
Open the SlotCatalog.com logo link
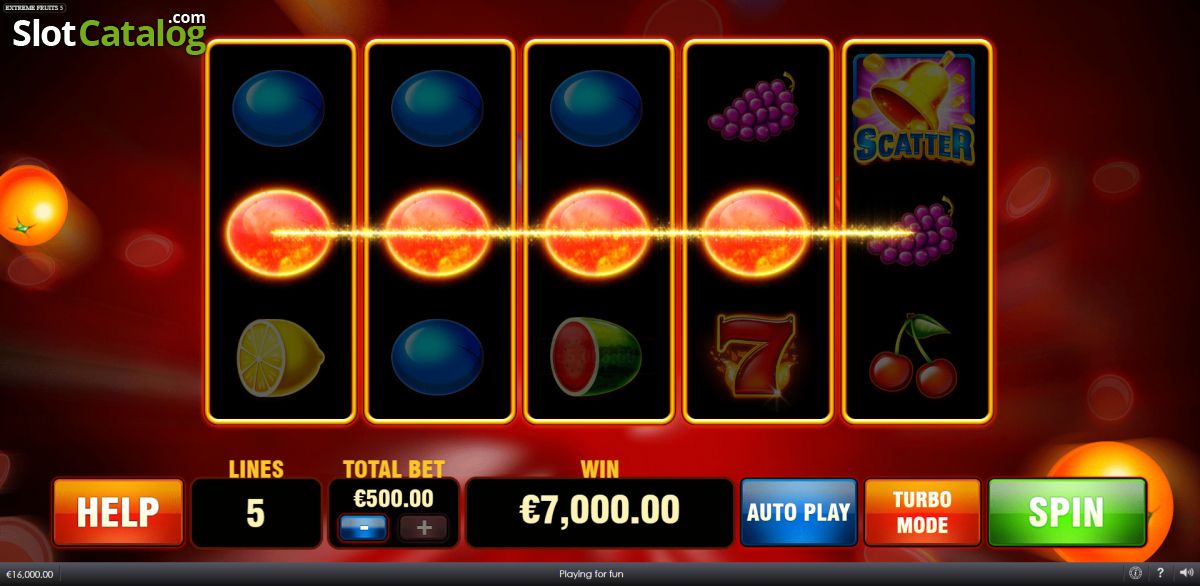coord(109,33)
